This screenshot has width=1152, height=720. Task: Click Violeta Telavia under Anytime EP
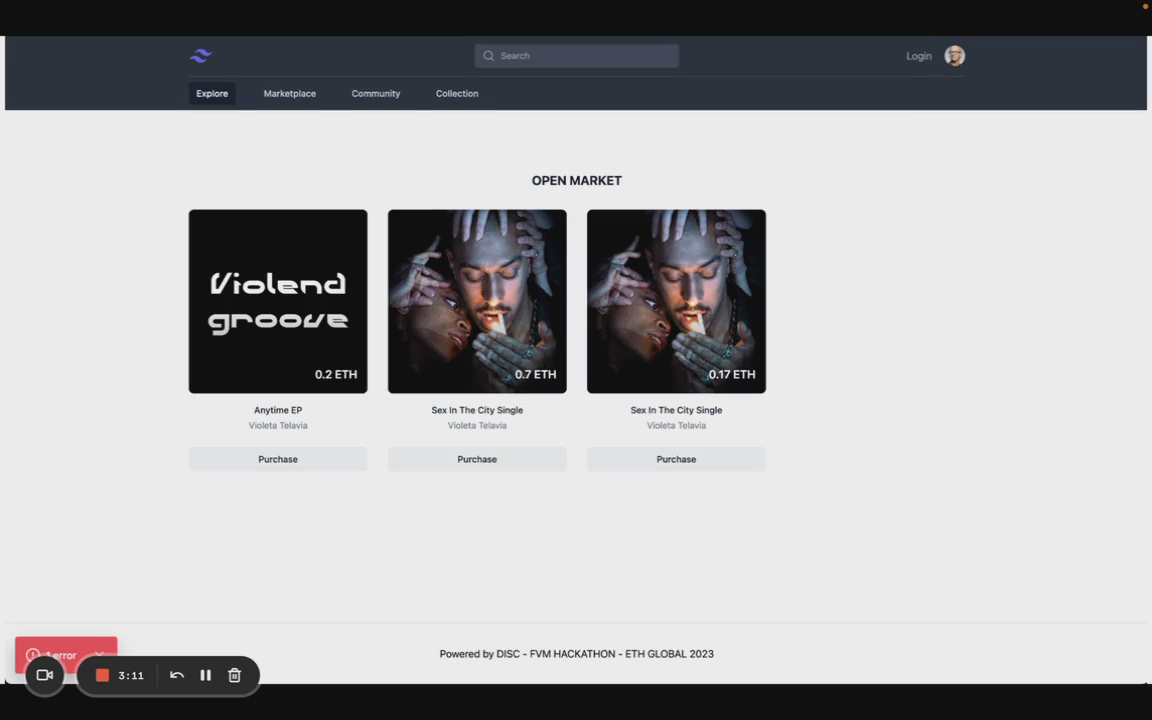278,425
